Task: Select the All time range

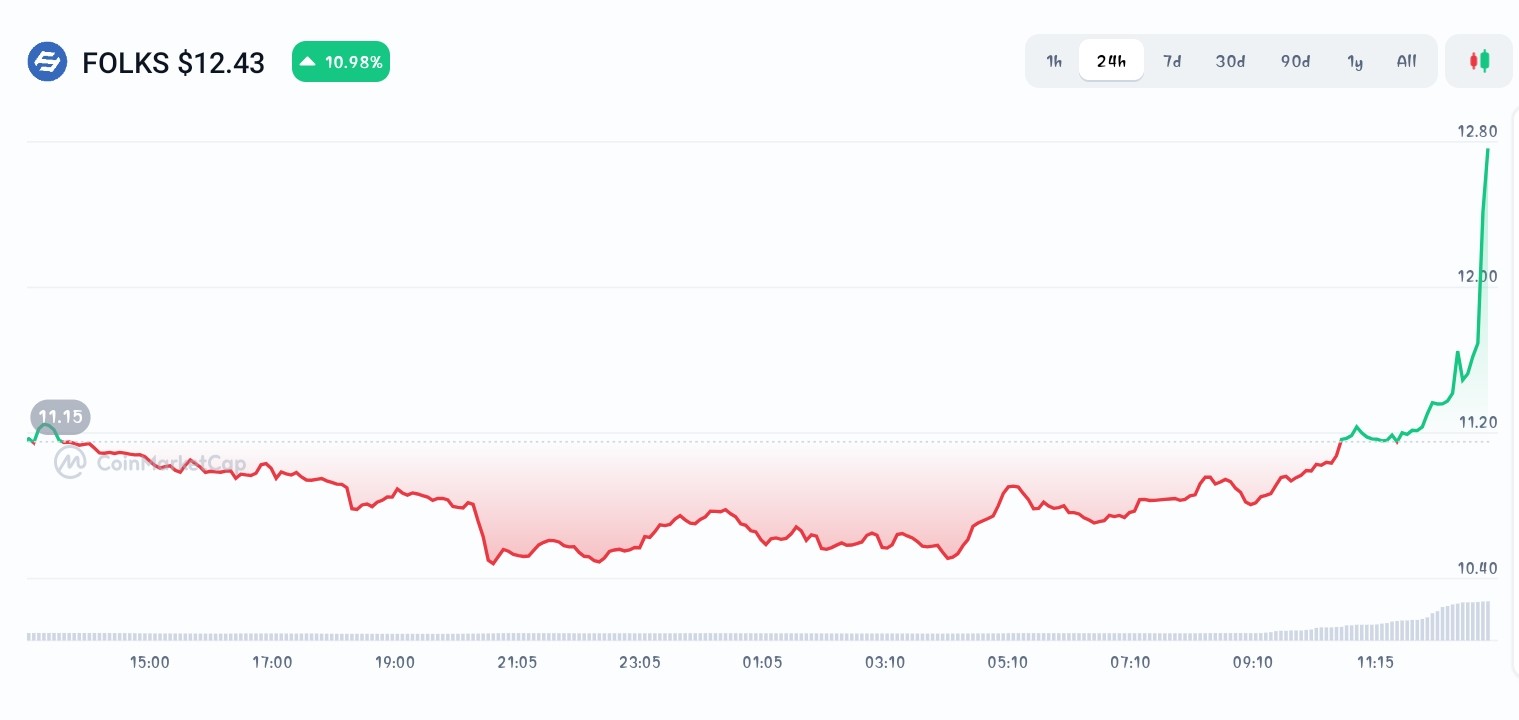Action: (x=1406, y=61)
